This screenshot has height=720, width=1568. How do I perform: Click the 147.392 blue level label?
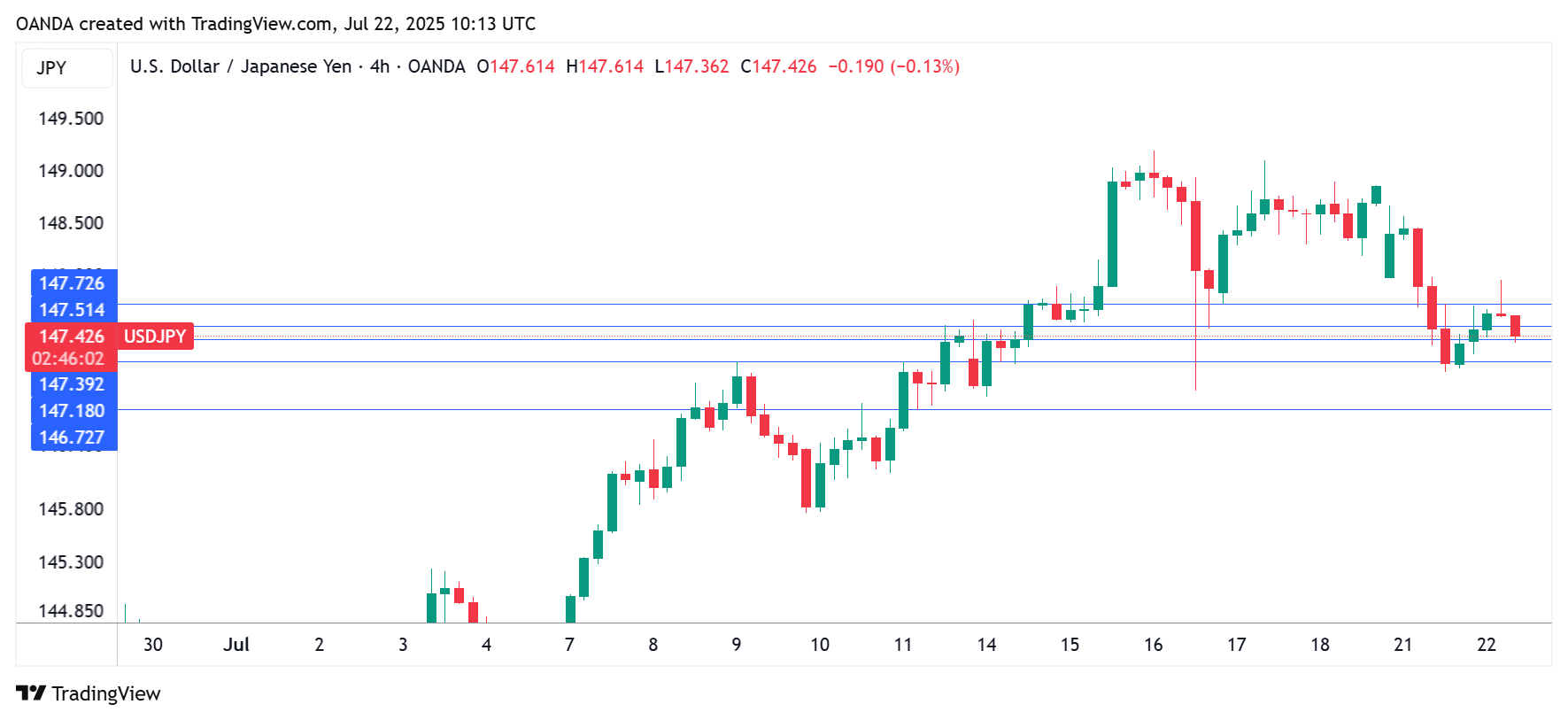(x=73, y=384)
